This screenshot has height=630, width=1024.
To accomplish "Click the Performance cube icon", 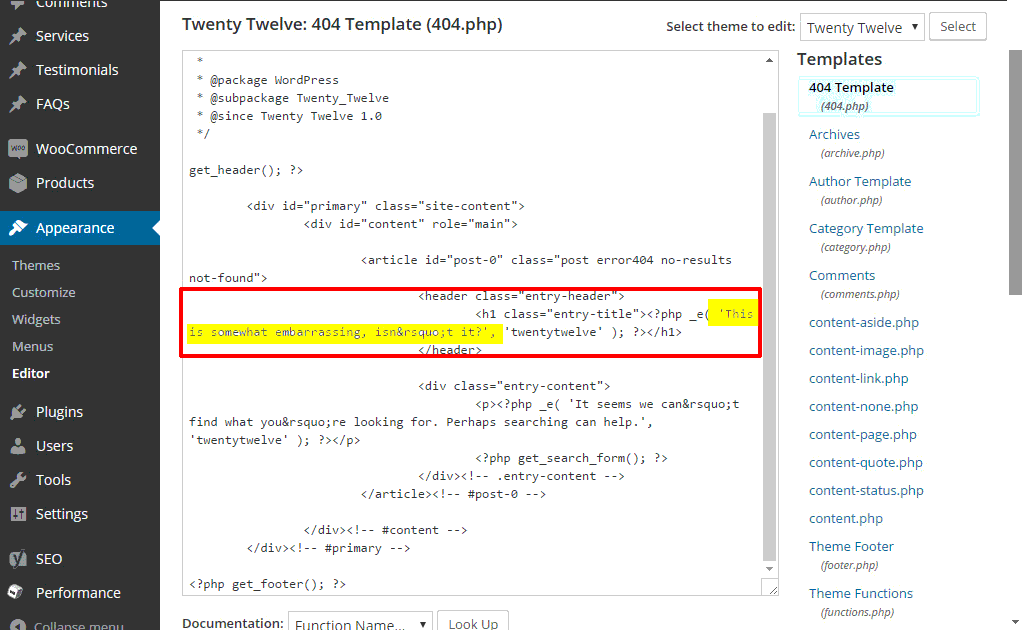I will [x=16, y=592].
